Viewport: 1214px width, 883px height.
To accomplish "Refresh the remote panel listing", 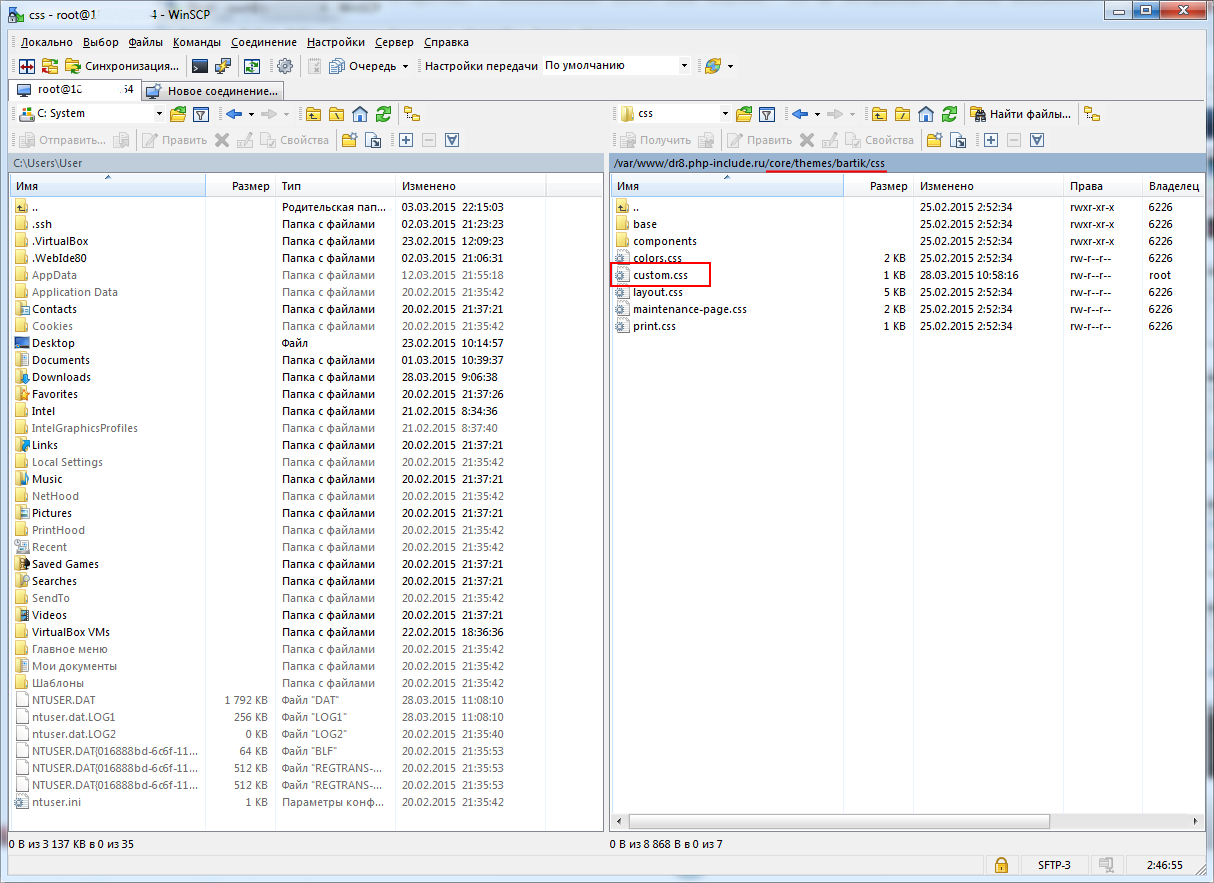I will 949,114.
